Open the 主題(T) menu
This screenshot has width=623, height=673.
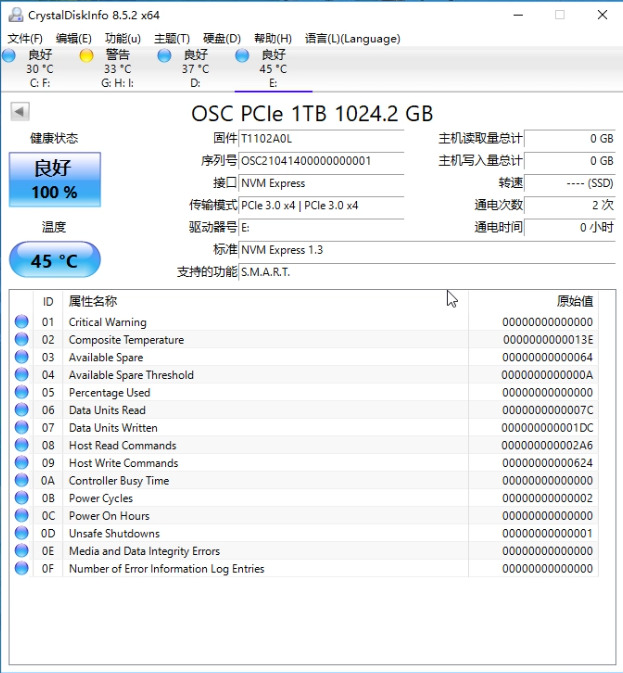click(172, 39)
